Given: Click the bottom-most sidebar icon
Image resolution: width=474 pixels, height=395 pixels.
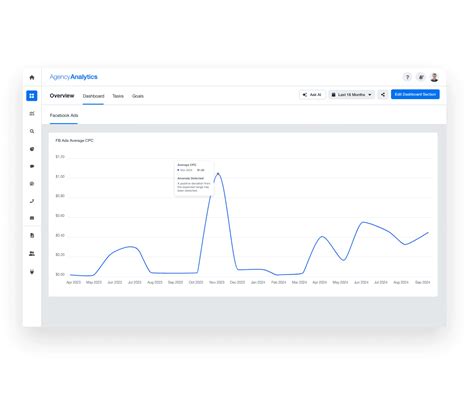Looking at the screenshot, I should coord(32,272).
